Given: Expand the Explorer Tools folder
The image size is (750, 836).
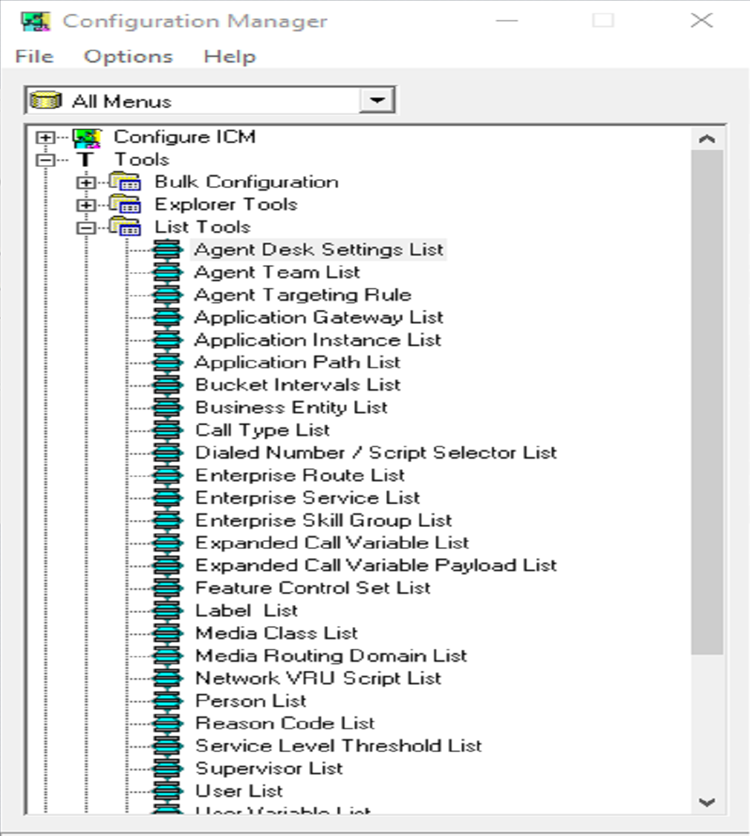Looking at the screenshot, I should (x=85, y=205).
